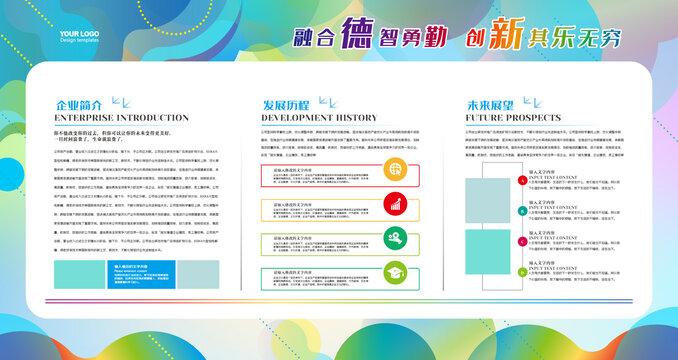This screenshot has width=678, height=360.
Task: Select the ENTERPRISE INTRODUCTION heading
Action: click(122, 118)
